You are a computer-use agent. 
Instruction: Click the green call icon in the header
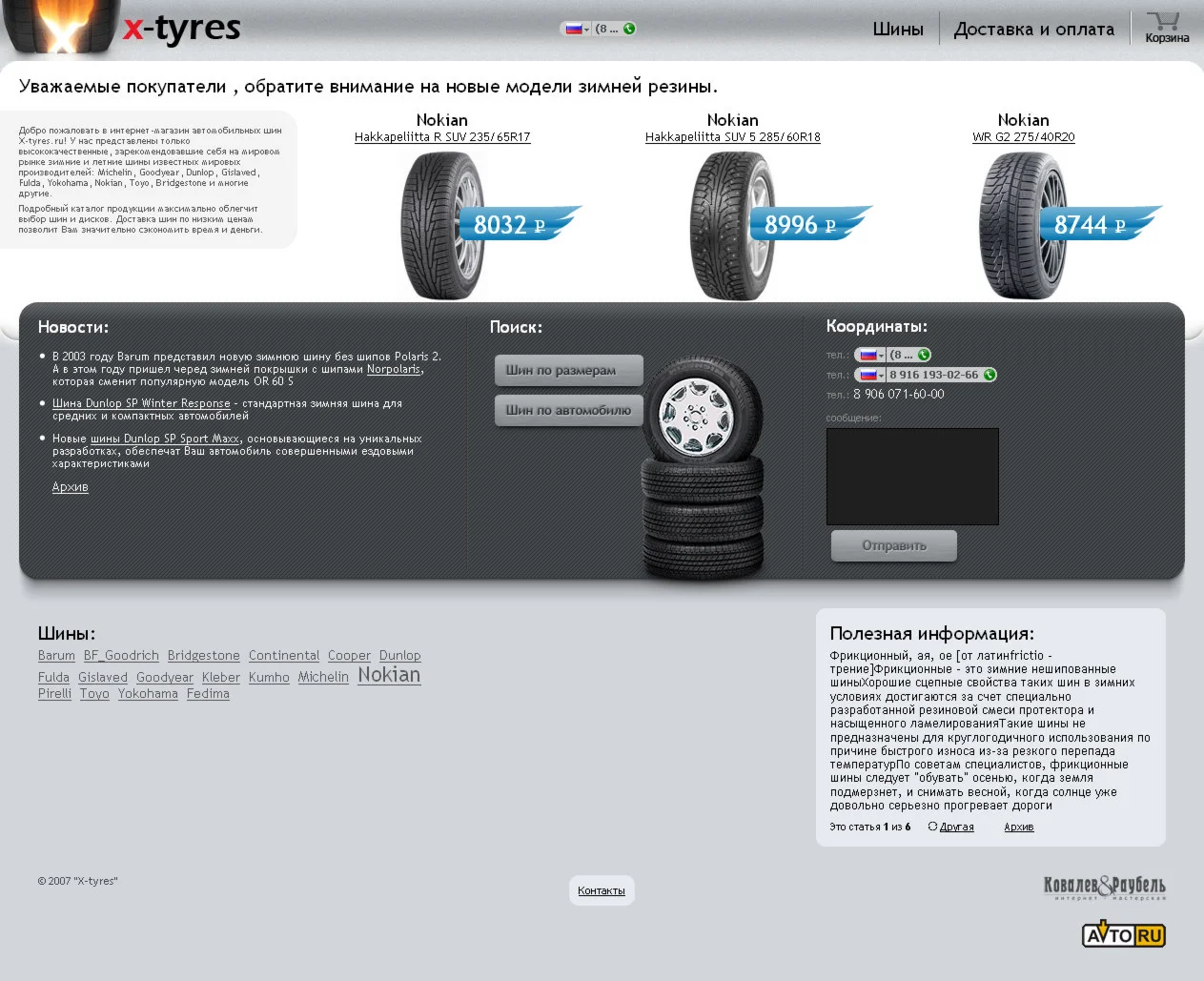[629, 29]
